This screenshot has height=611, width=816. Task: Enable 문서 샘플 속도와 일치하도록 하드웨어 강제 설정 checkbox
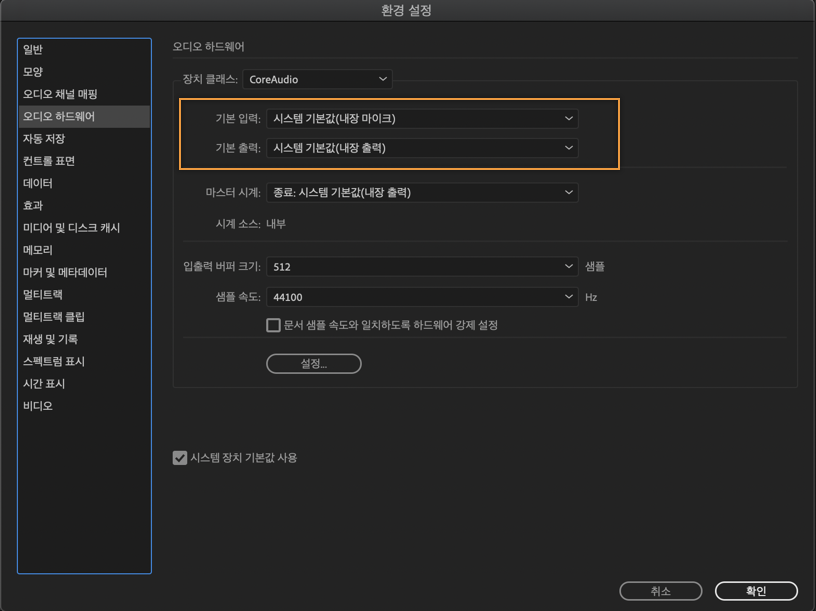click(273, 325)
